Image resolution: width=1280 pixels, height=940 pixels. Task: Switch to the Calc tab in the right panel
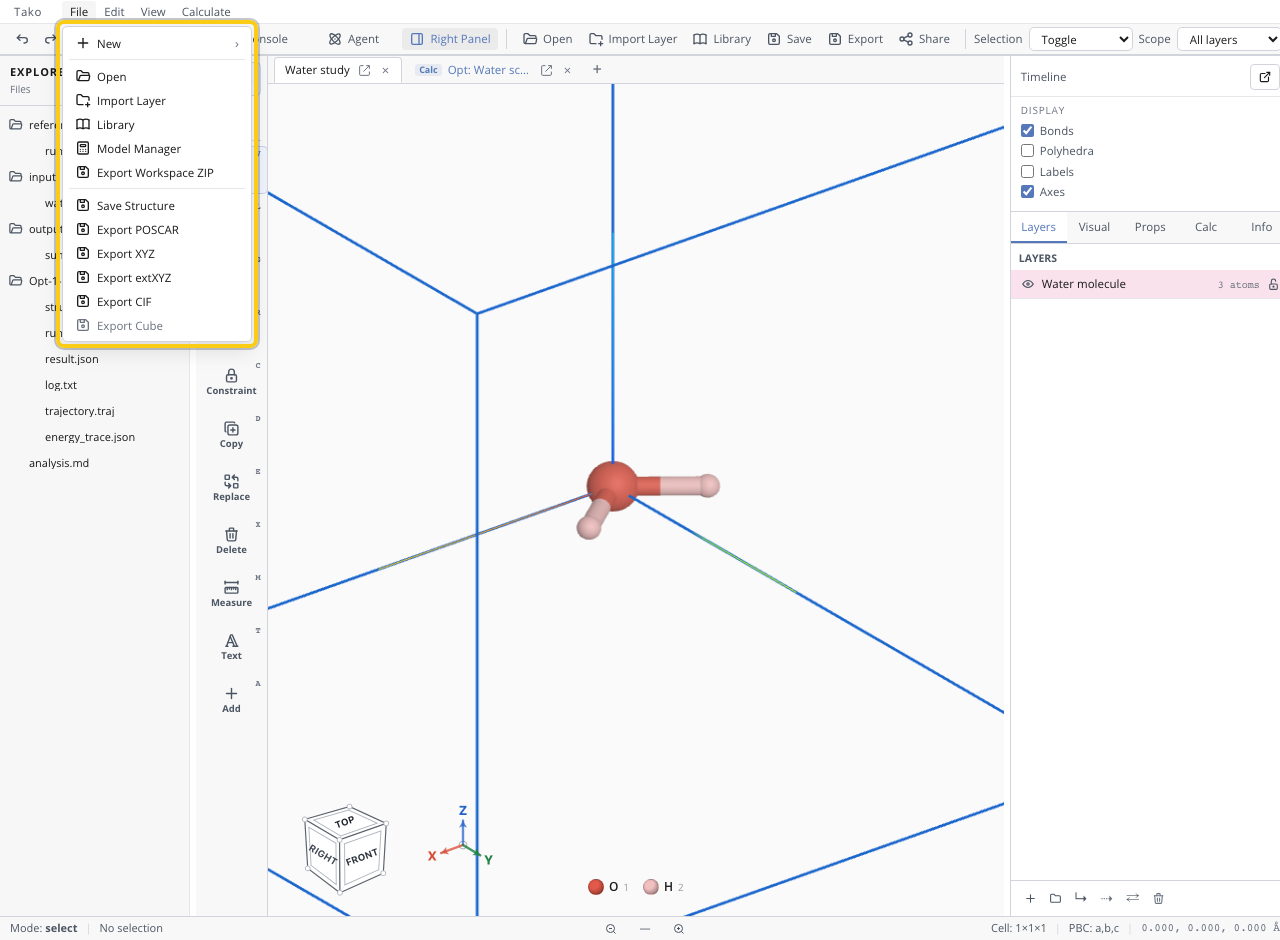tap(1206, 227)
